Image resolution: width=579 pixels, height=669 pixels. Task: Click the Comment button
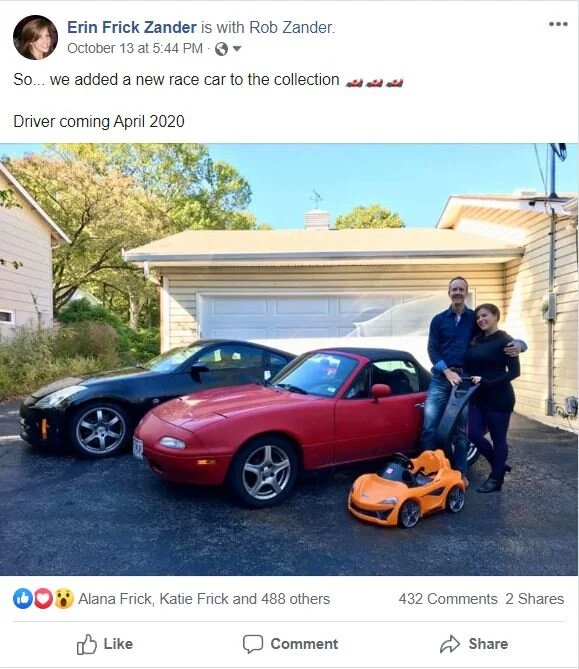(x=290, y=644)
